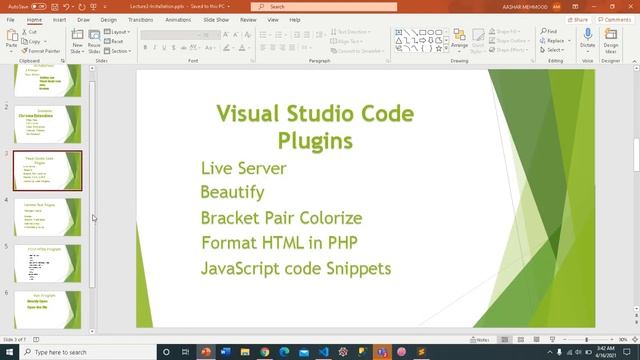Toggle the ribbon display options icon
The image size is (640, 360).
pyautogui.click(x=575, y=7)
